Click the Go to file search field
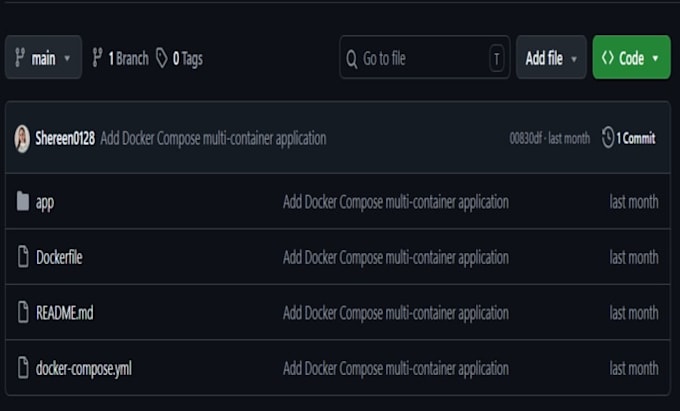The width and height of the screenshot is (680, 411). [x=425, y=57]
